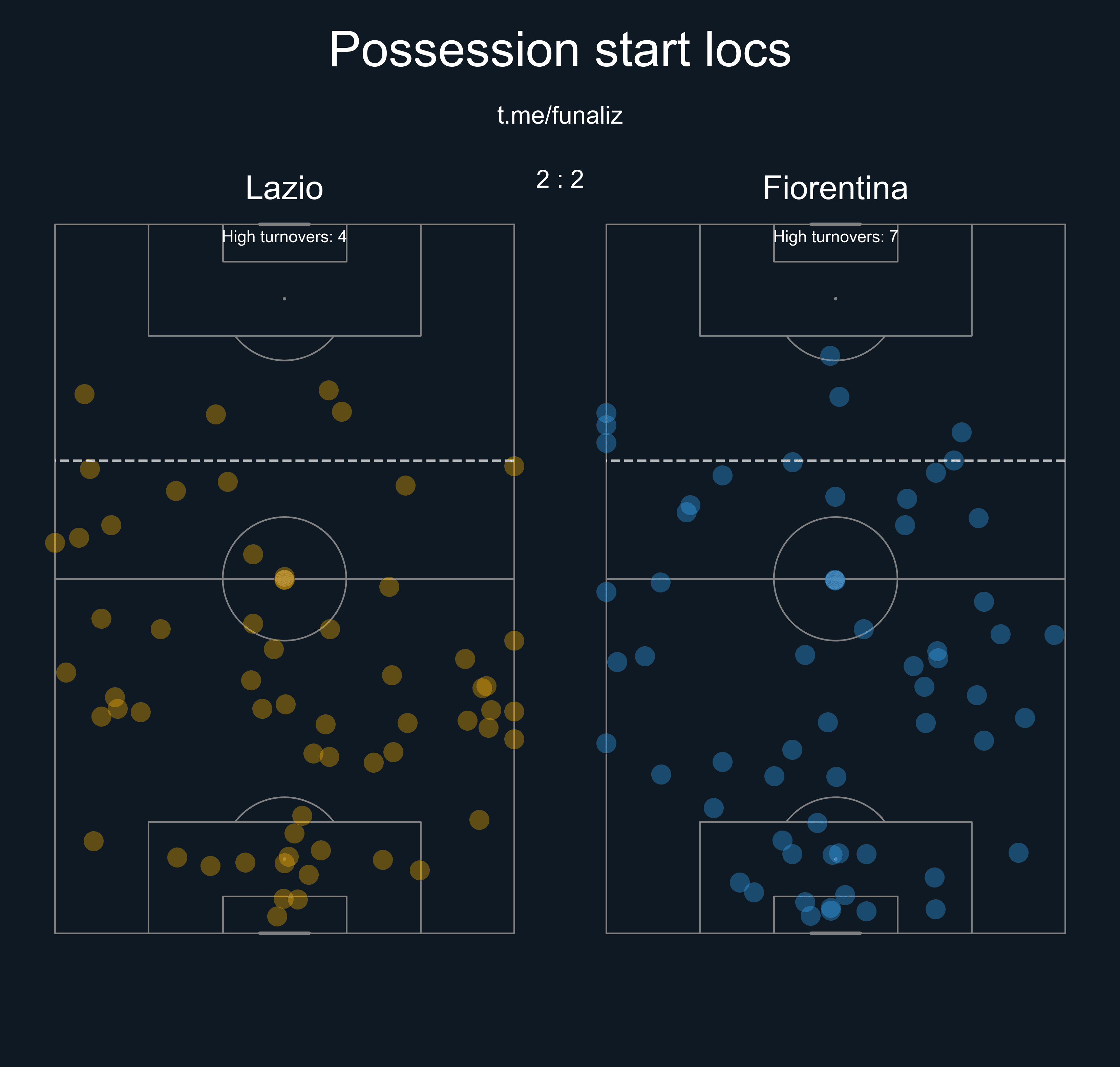Image resolution: width=1120 pixels, height=1067 pixels.
Task: Click the t.me/funaliz link text
Action: 559,116
